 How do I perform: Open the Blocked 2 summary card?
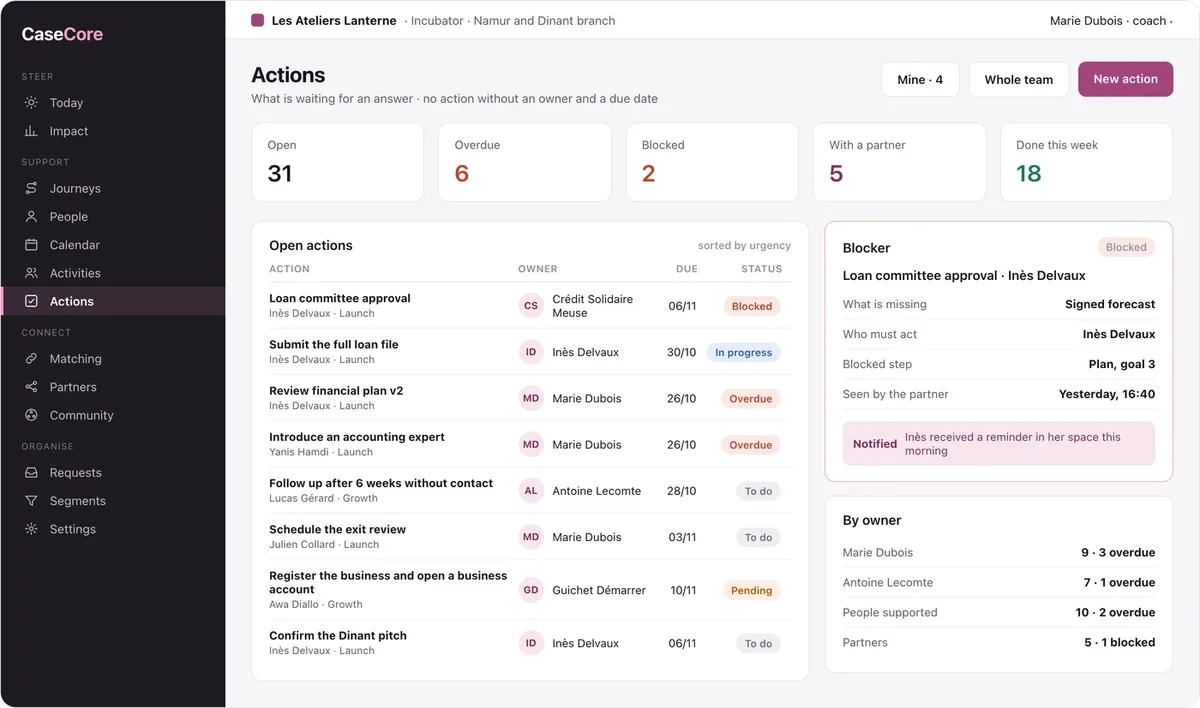(x=712, y=162)
